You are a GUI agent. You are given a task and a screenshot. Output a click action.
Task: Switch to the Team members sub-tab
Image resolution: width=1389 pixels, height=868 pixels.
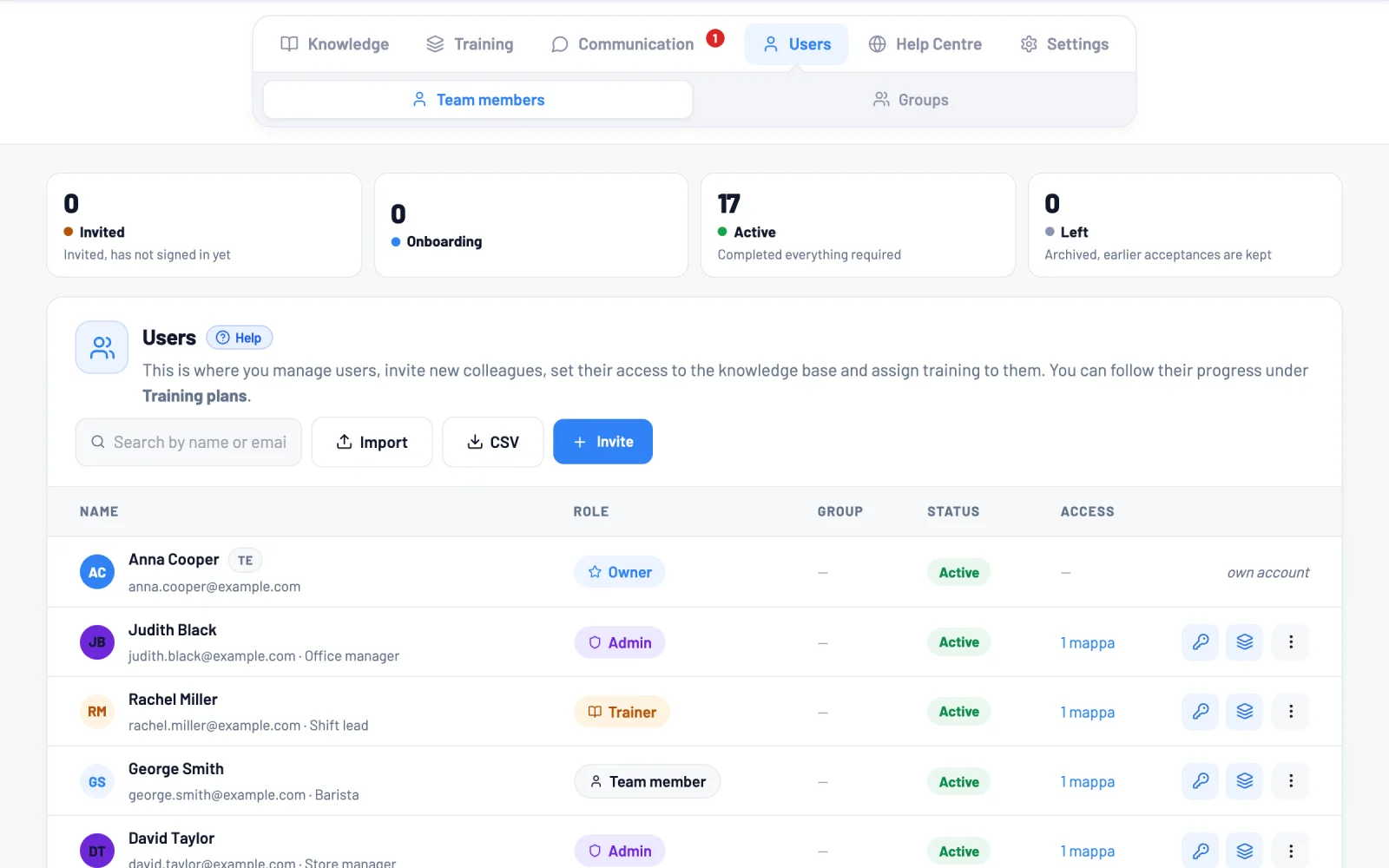[x=478, y=100]
